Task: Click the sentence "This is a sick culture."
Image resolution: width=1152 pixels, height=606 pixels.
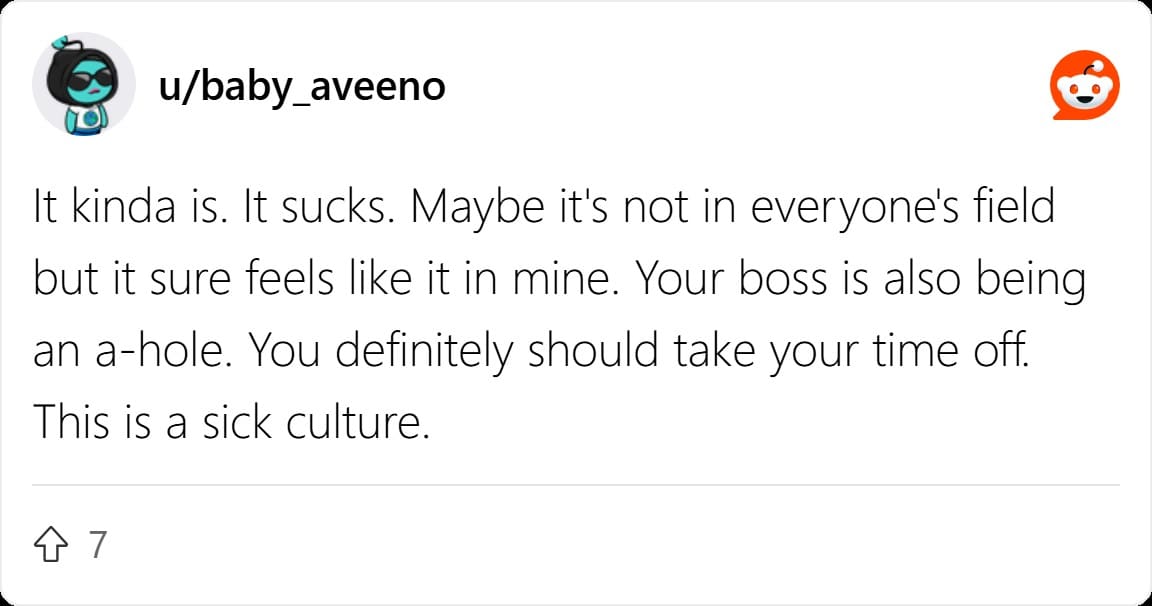Action: click(x=231, y=423)
